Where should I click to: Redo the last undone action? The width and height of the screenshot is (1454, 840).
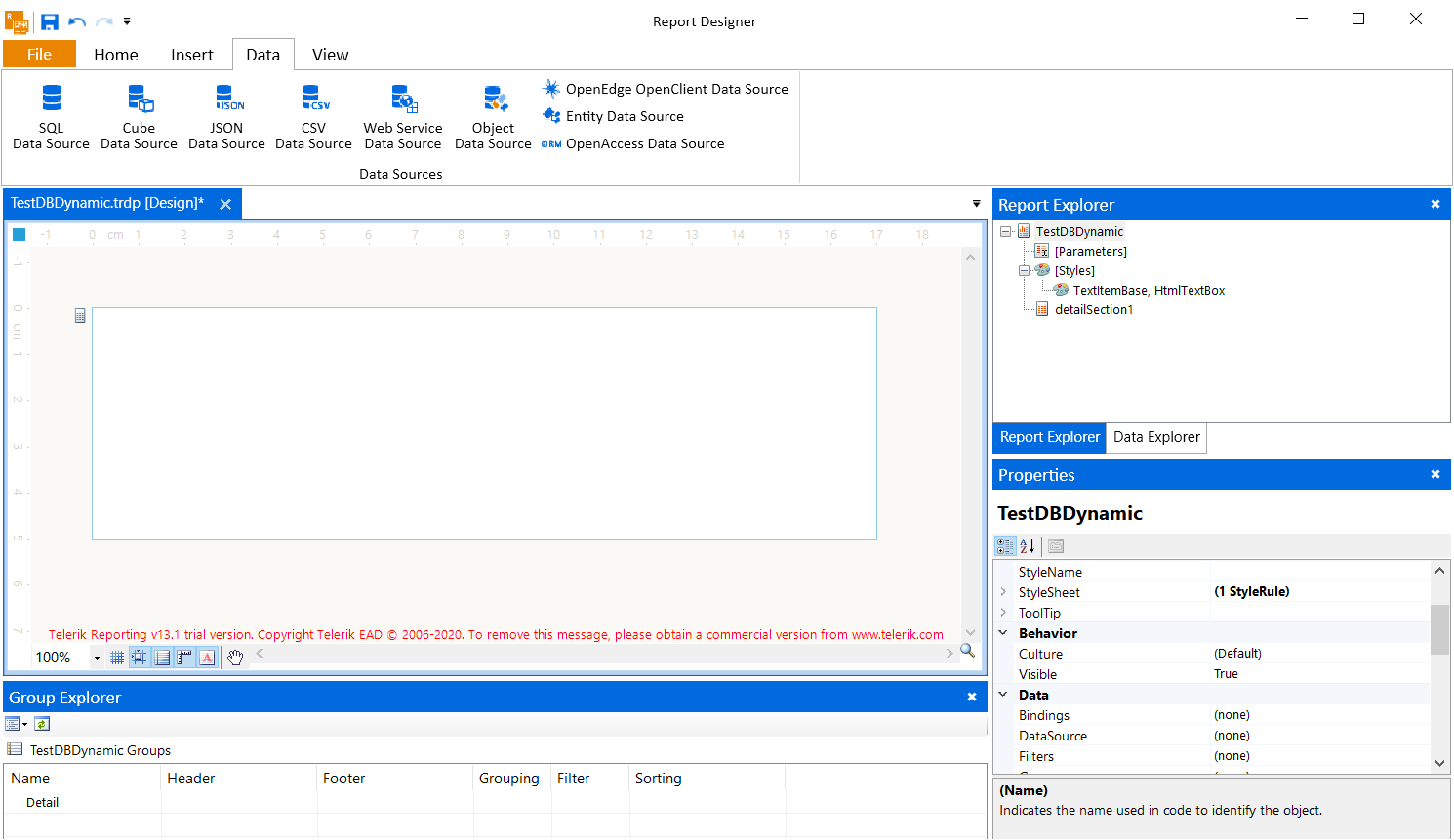[x=104, y=21]
